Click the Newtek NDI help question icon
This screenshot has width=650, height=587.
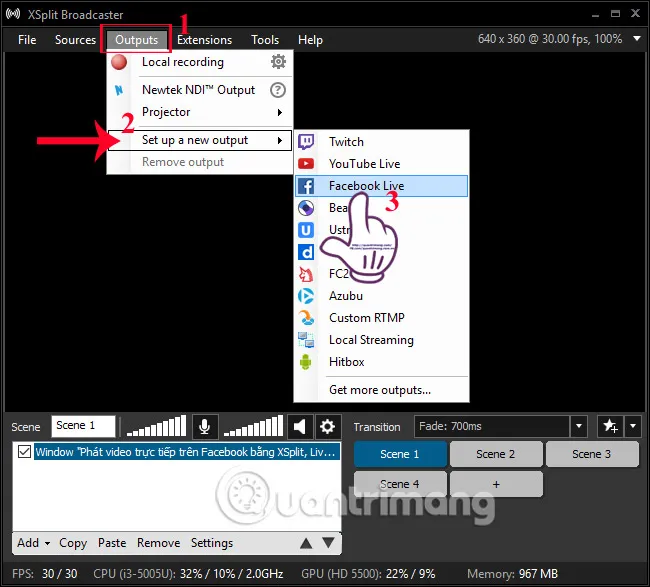point(278,90)
